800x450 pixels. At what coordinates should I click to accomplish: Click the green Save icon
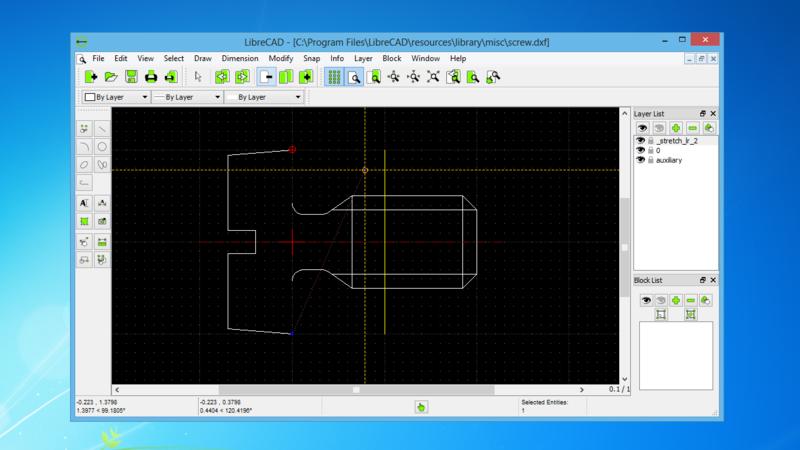[131, 77]
